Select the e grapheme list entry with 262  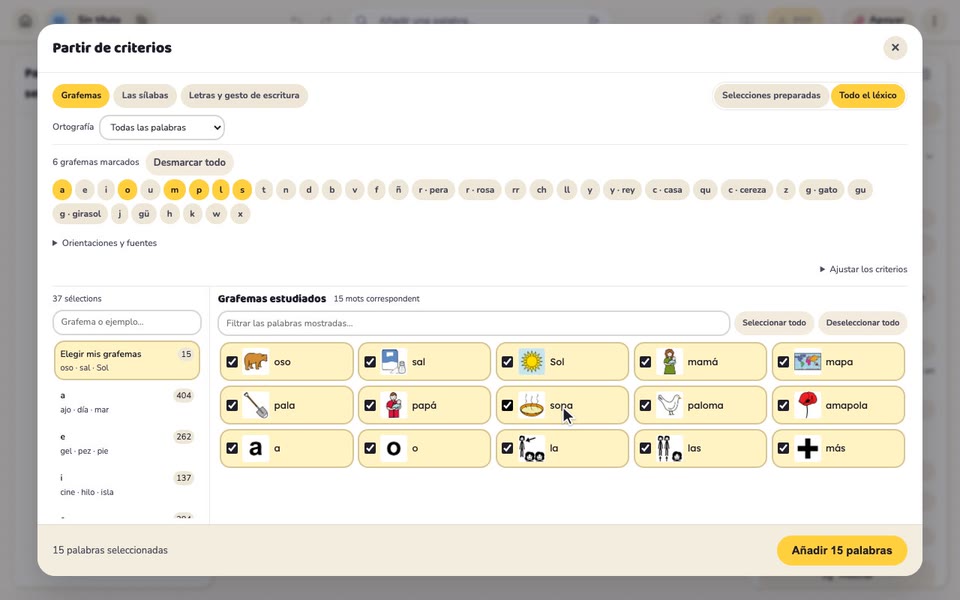coord(127,443)
